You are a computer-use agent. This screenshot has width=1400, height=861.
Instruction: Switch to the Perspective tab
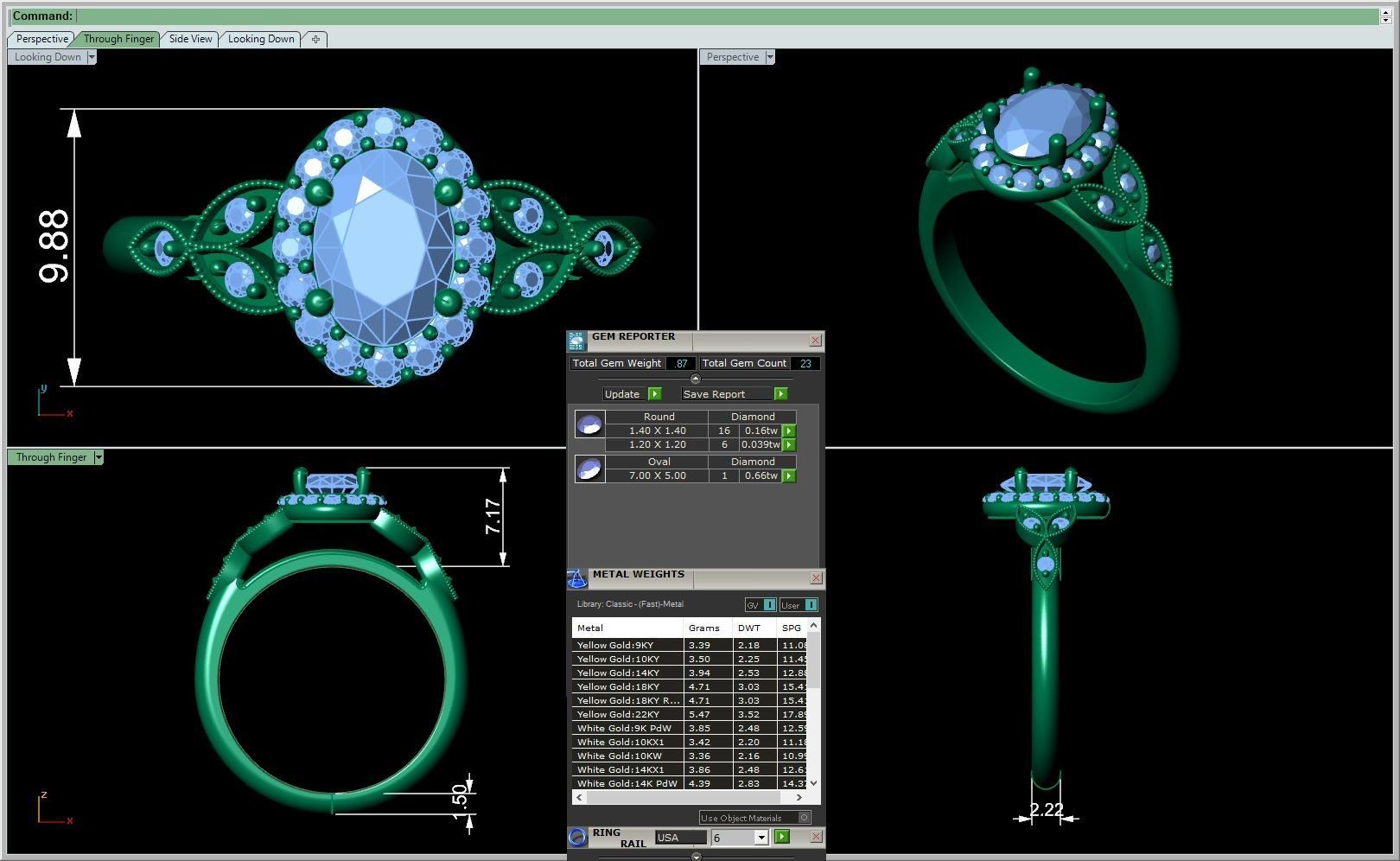point(41,39)
